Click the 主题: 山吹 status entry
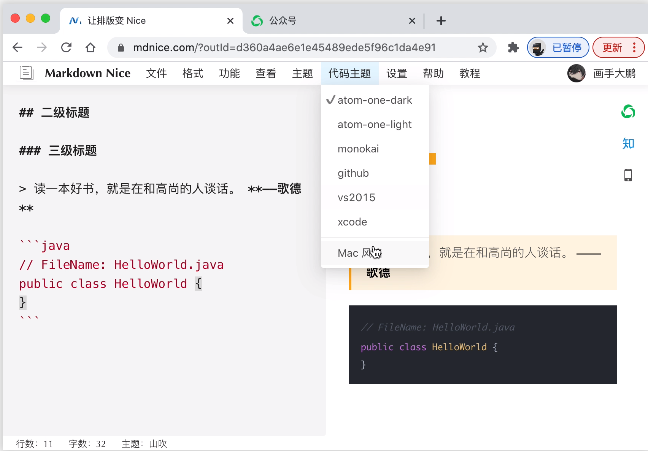 tap(144, 444)
